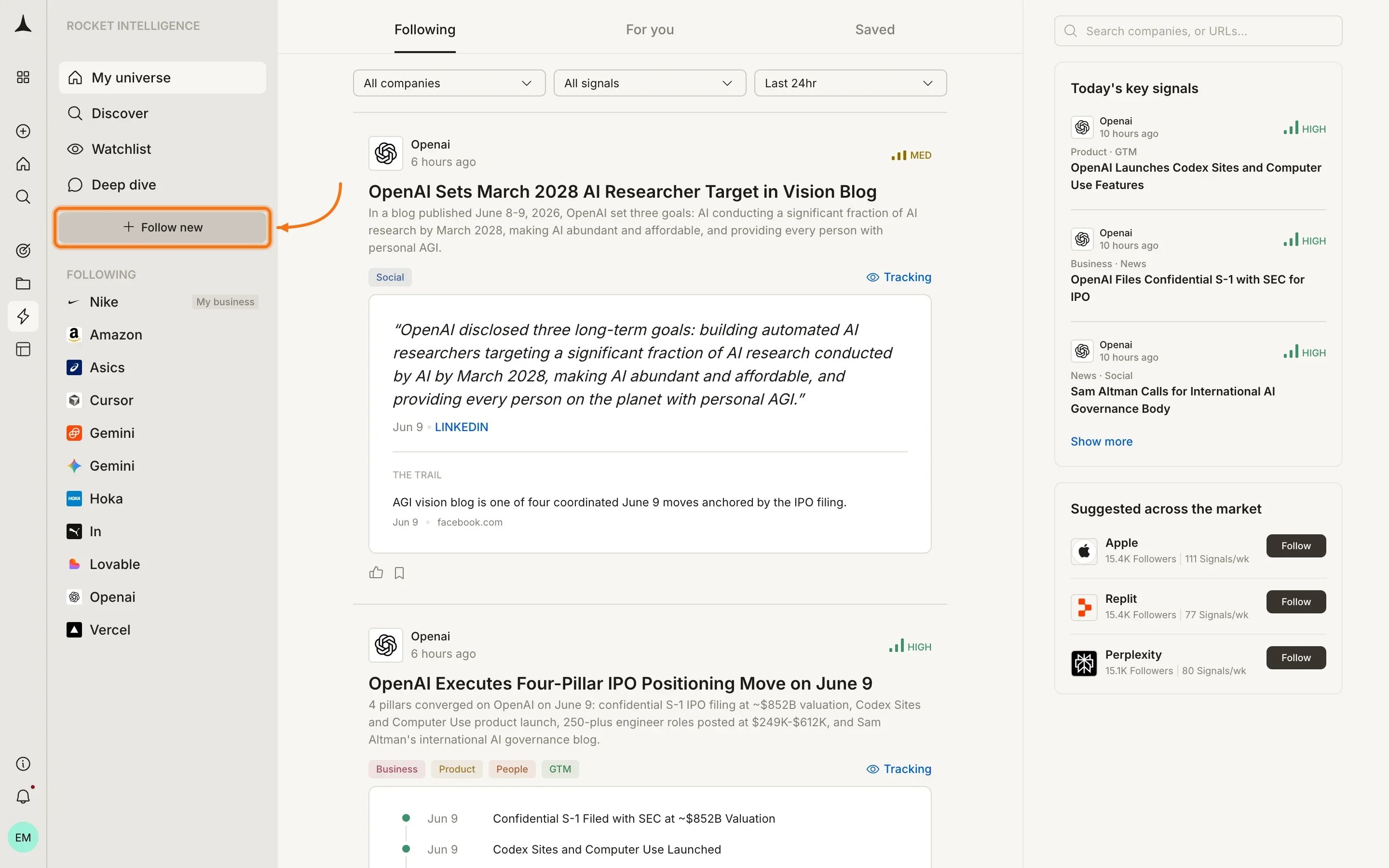This screenshot has width=1389, height=868.
Task: Open Discover in the sidebar
Action: 163,113
